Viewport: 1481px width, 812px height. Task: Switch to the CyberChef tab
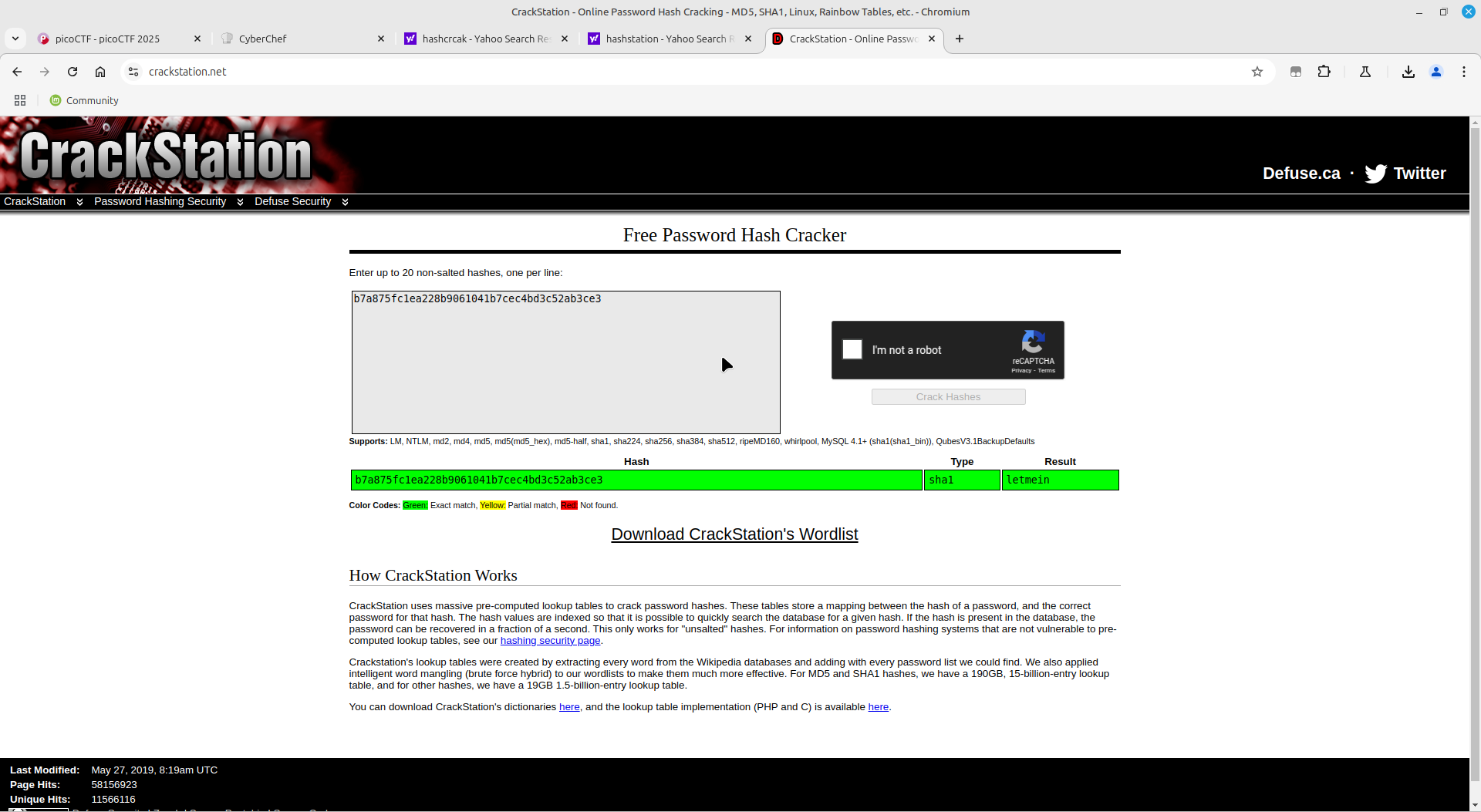pyautogui.click(x=301, y=39)
